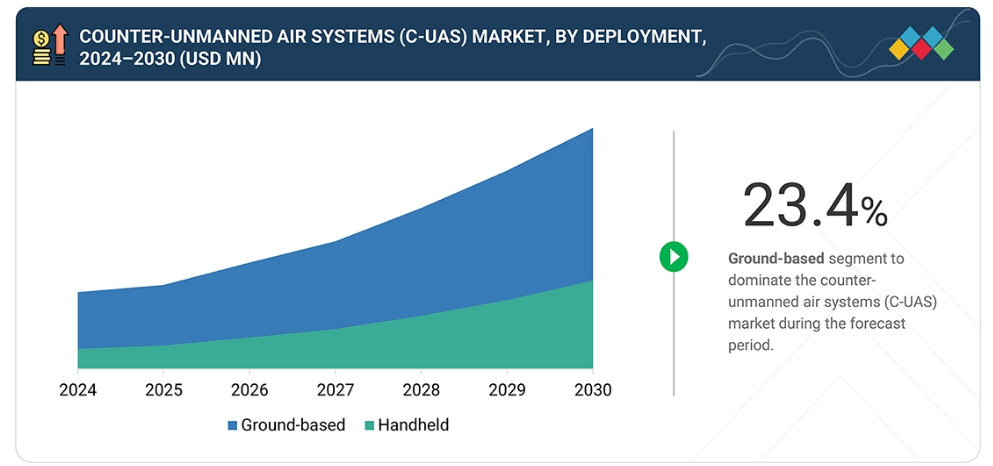
Task: Click the blue Ground-based legend square
Action: [x=232, y=425]
